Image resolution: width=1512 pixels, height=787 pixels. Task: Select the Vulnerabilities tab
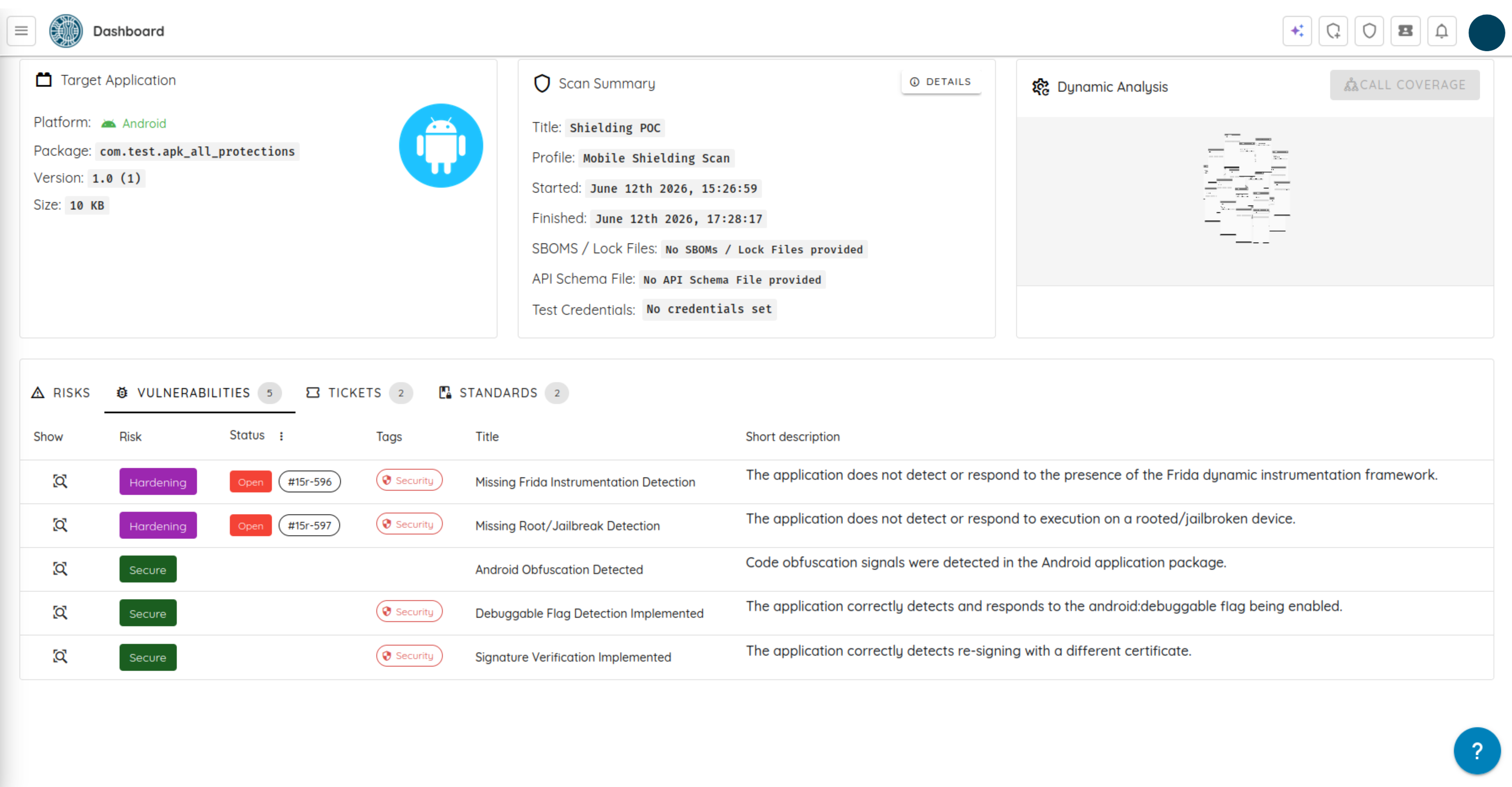[x=199, y=393]
